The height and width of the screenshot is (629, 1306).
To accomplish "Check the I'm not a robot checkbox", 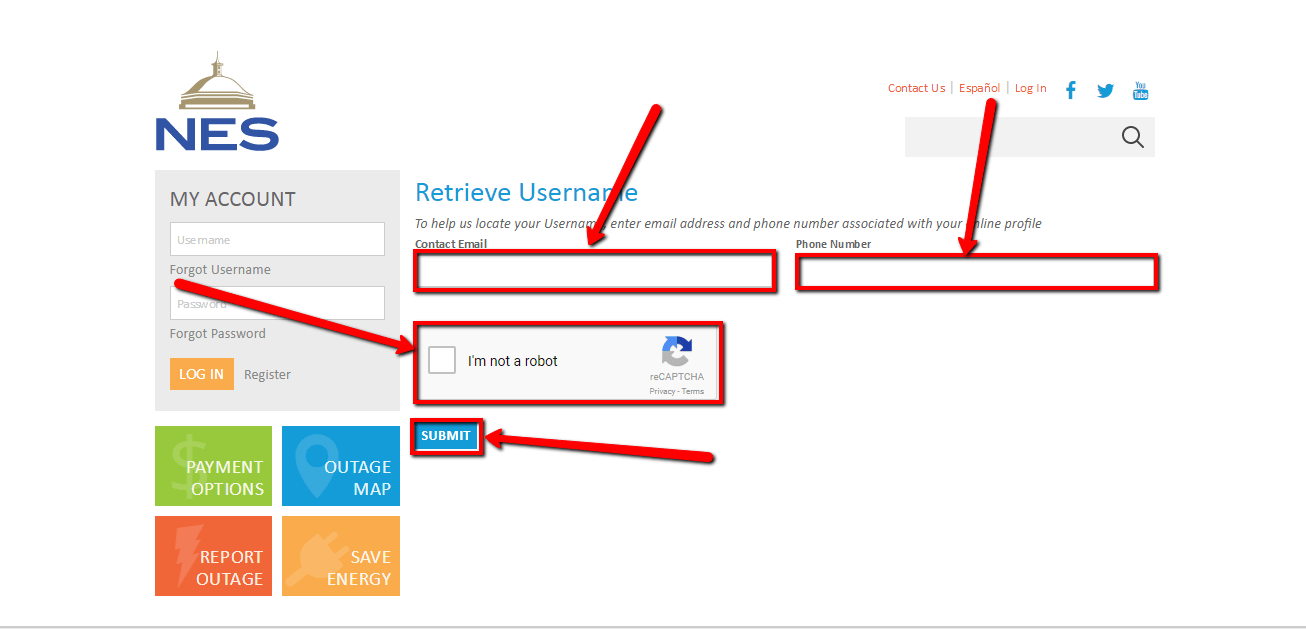I will click(x=441, y=359).
